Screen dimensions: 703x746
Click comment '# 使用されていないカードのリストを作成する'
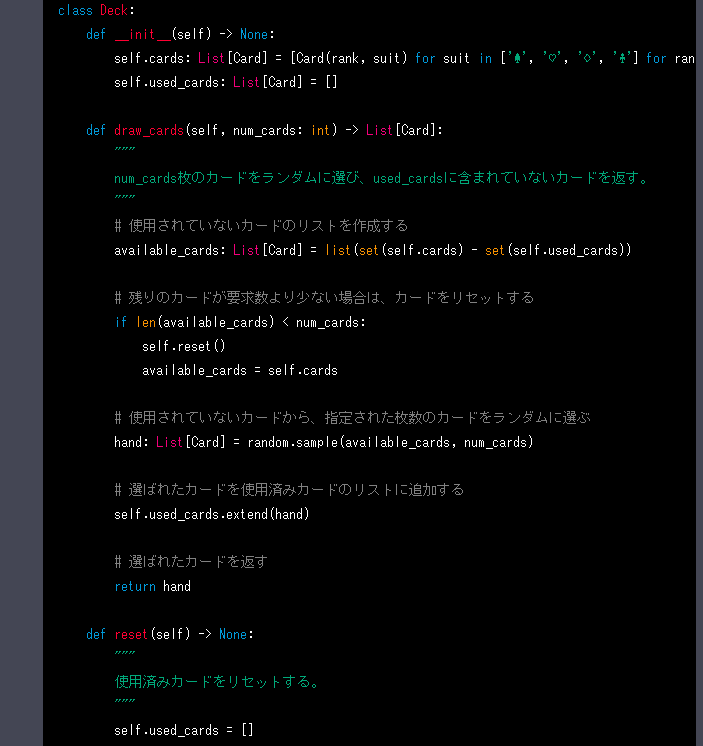[x=261, y=226]
